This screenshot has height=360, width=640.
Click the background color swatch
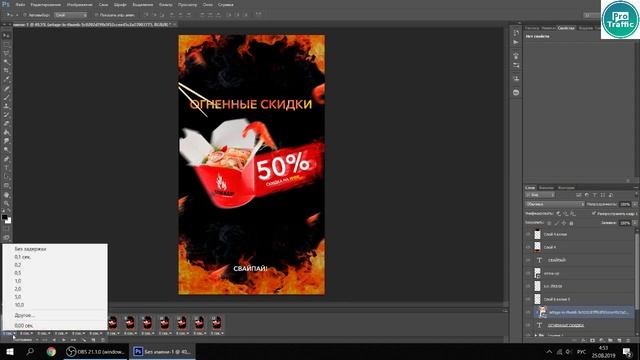(9, 221)
